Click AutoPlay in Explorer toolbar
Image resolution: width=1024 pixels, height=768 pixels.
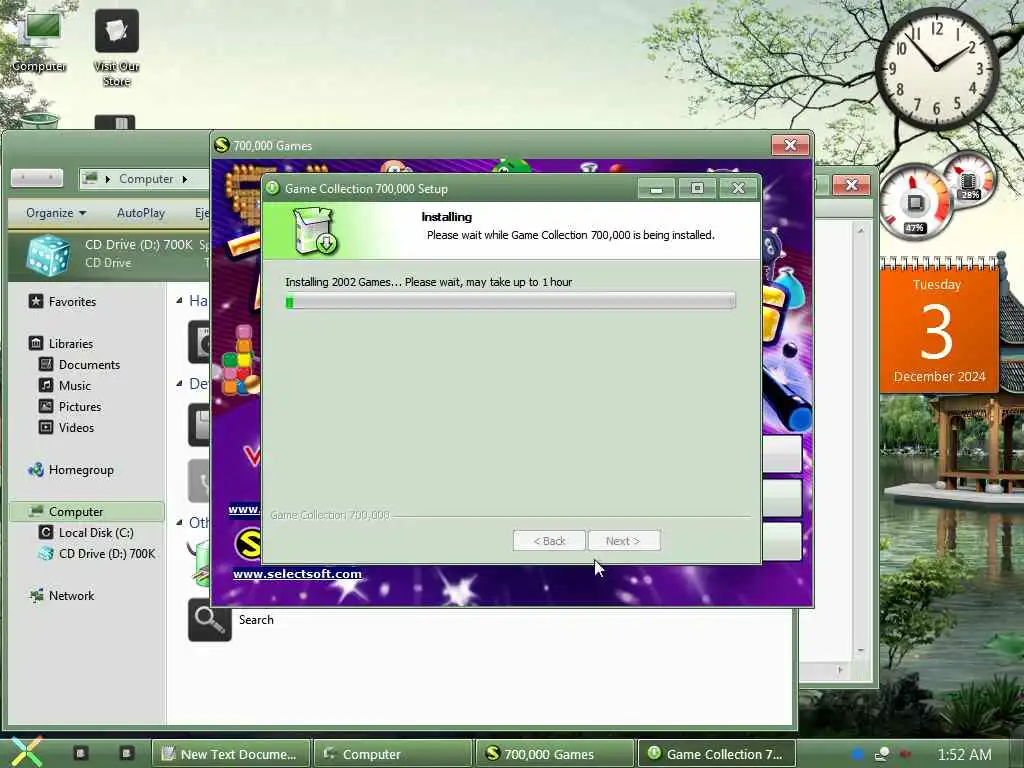141,213
